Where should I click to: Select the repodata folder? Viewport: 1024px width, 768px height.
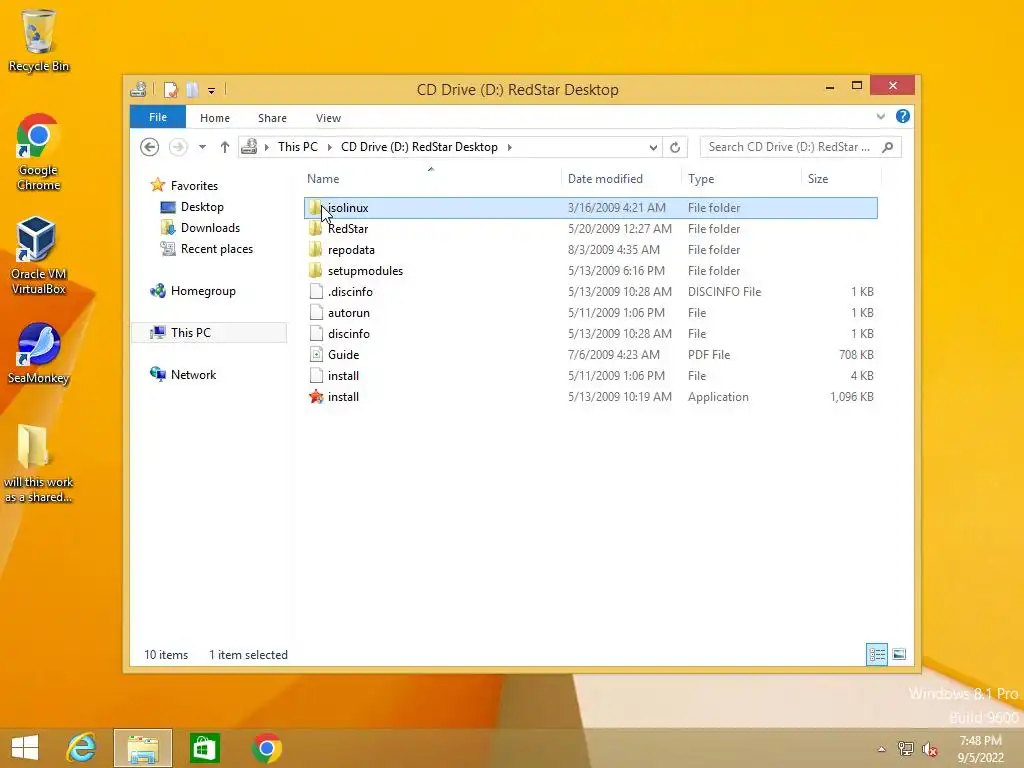click(591, 249)
